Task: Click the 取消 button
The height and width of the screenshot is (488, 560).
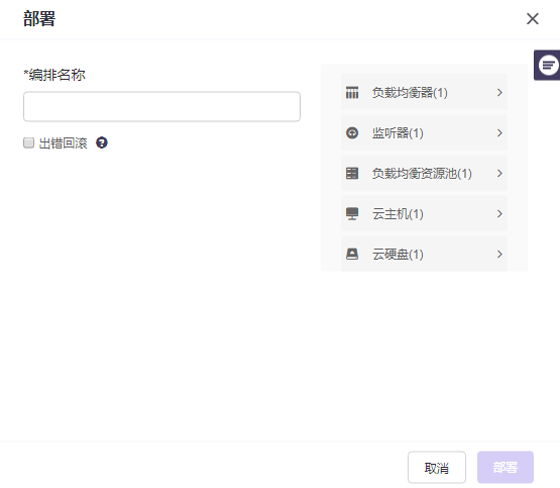Action: (x=437, y=467)
